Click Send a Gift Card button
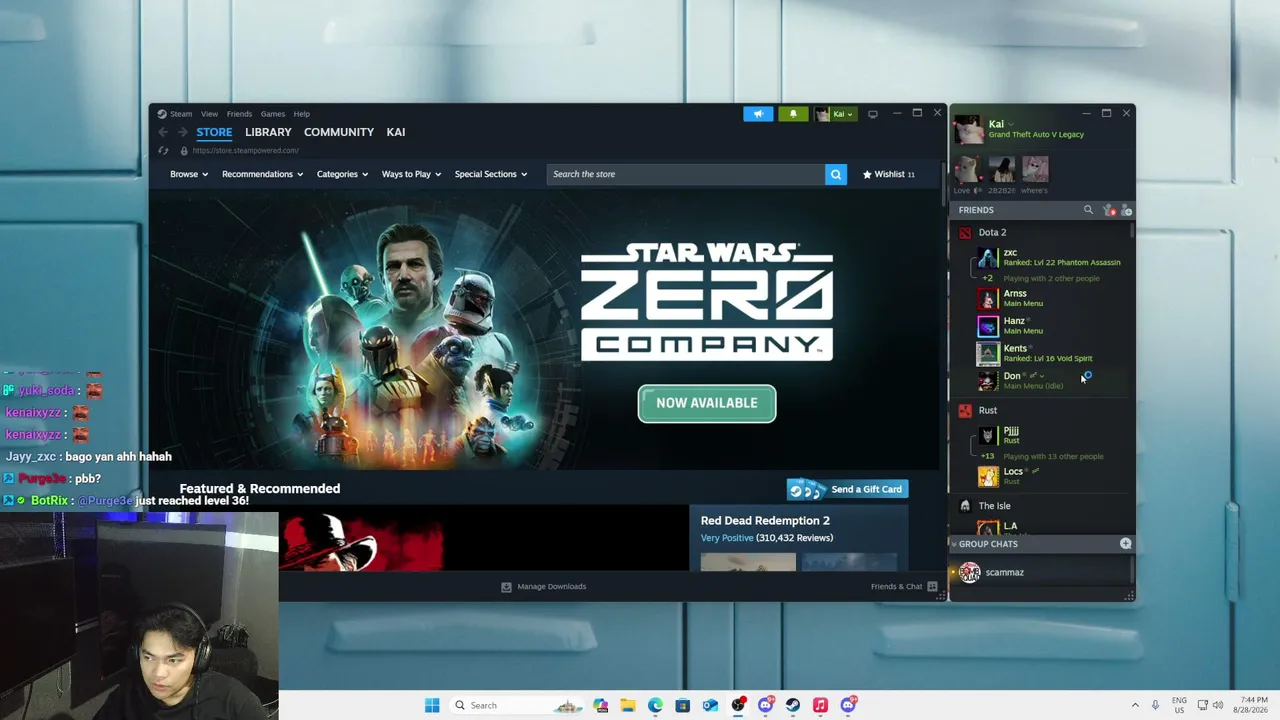The width and height of the screenshot is (1280, 720). click(848, 489)
